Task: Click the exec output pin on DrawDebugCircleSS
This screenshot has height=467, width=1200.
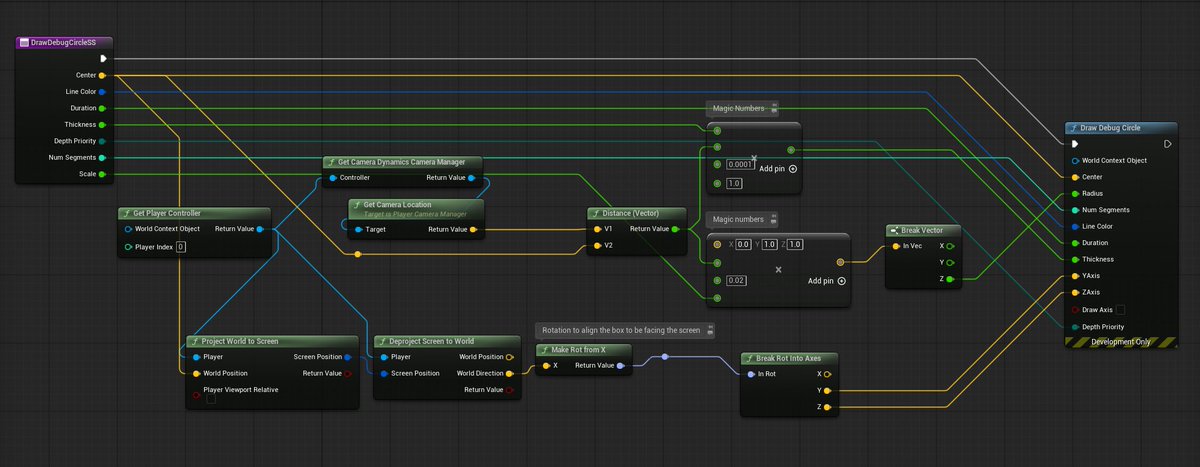Action: tap(103, 59)
